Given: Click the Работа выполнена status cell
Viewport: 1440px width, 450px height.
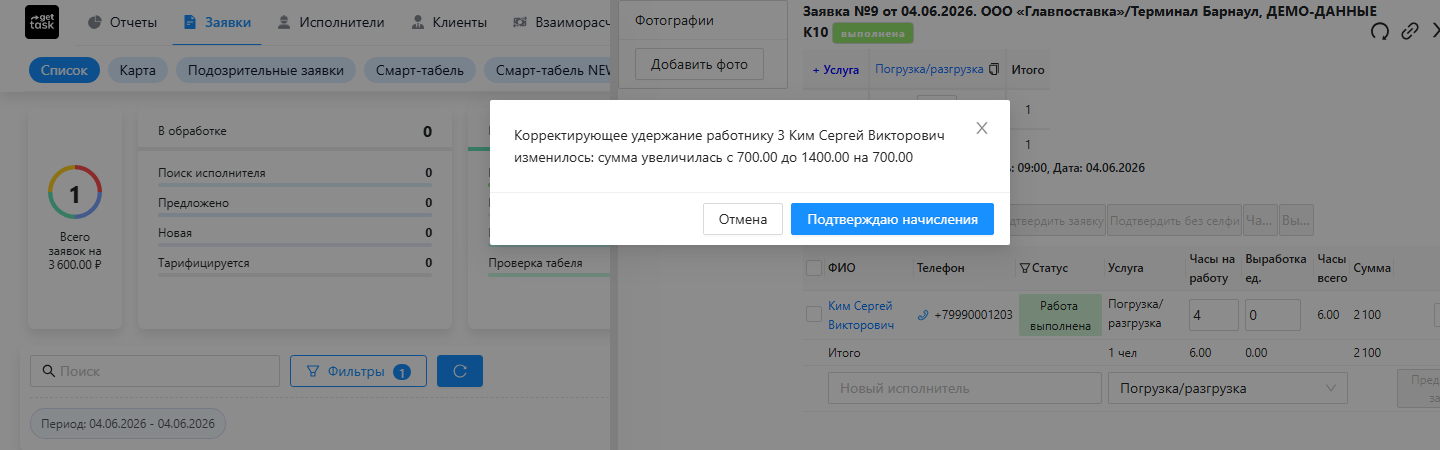Looking at the screenshot, I should (x=1059, y=315).
